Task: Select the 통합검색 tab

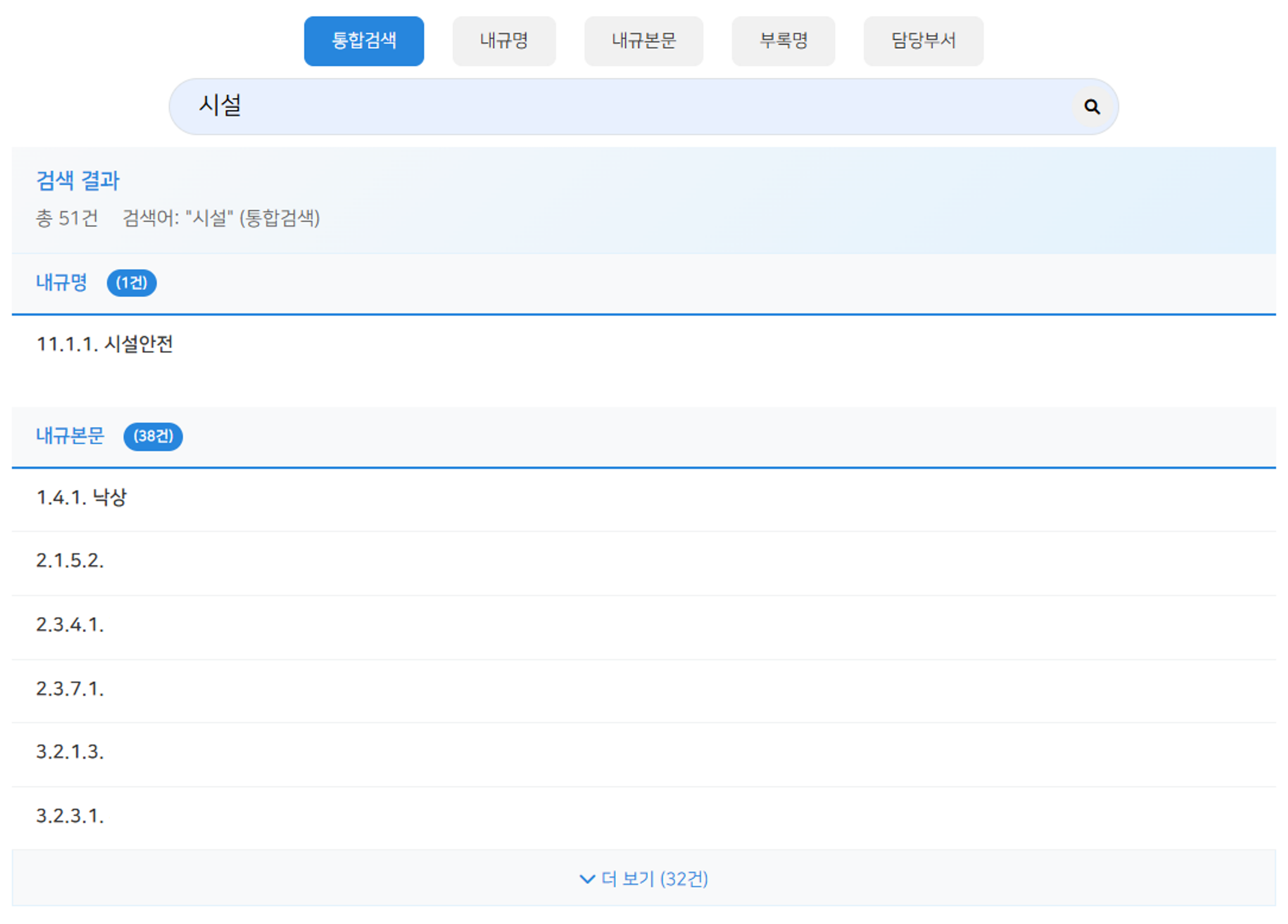Action: tap(363, 41)
